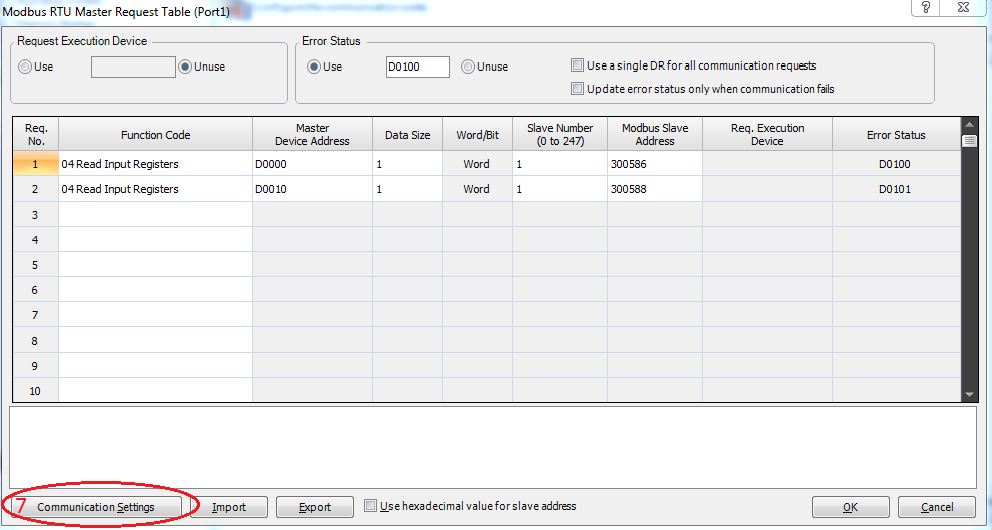
Task: Click empty Function Code cell in row 3
Action: (x=156, y=215)
